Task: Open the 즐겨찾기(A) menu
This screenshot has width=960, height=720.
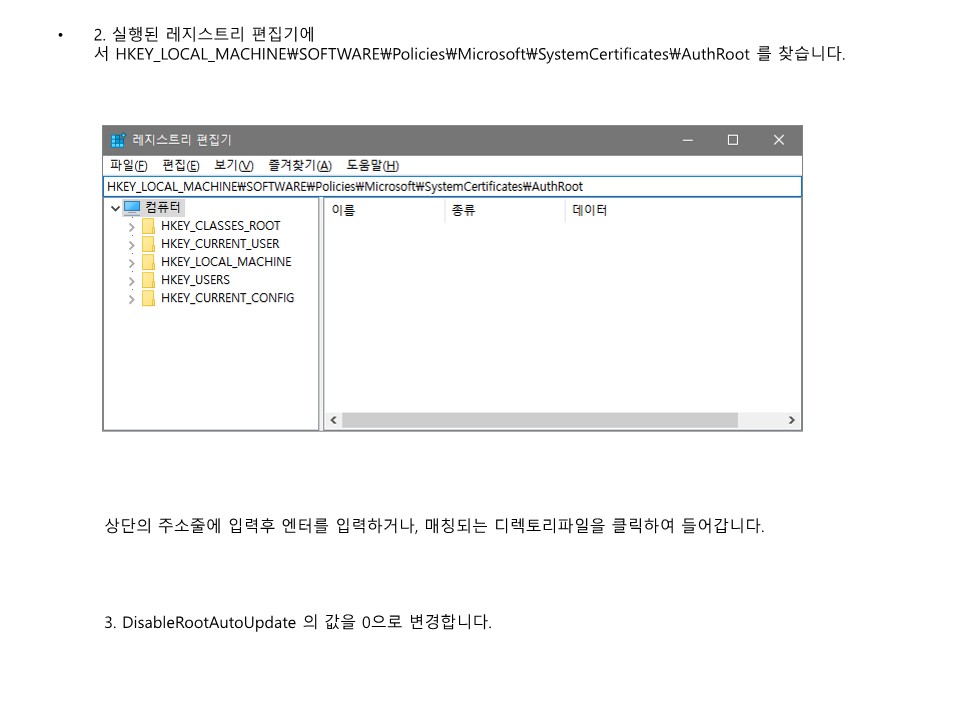Action: point(300,165)
